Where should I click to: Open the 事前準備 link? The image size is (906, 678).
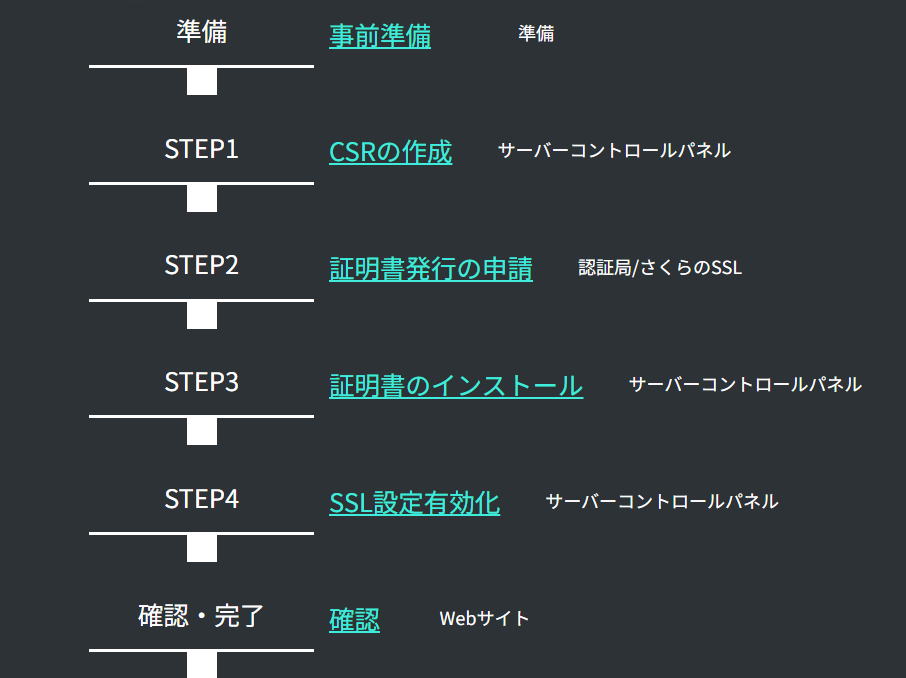click(380, 36)
